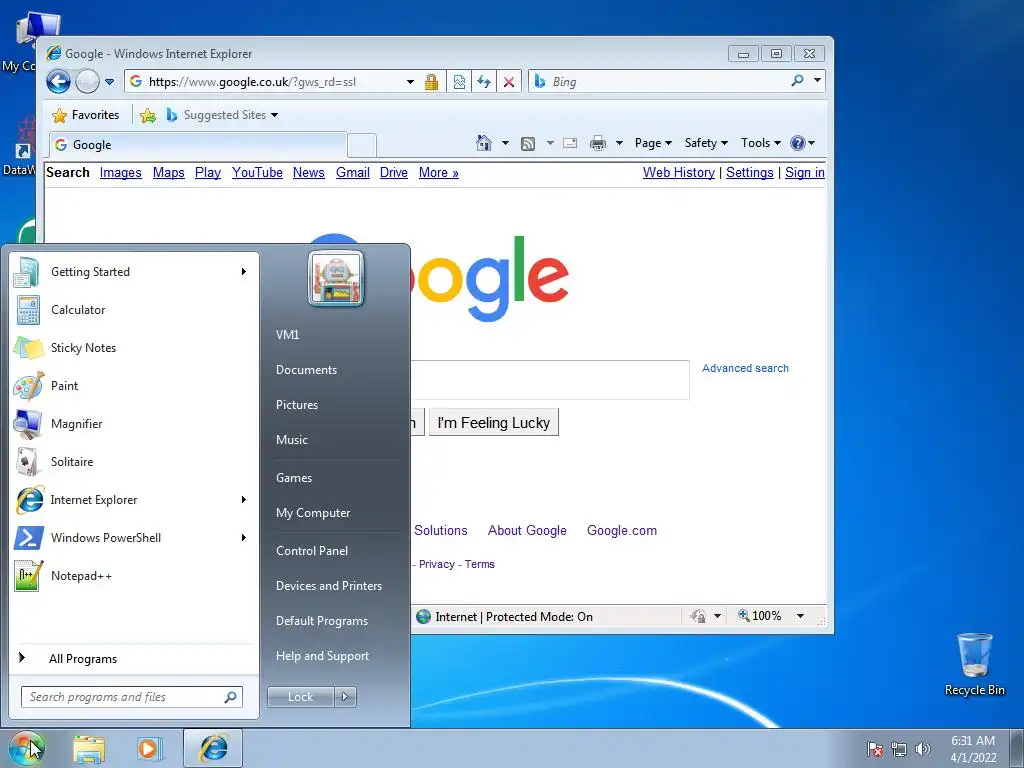Launch Sticky Notes from Start menu
Screen dimensions: 1024x768
[x=133, y=348]
